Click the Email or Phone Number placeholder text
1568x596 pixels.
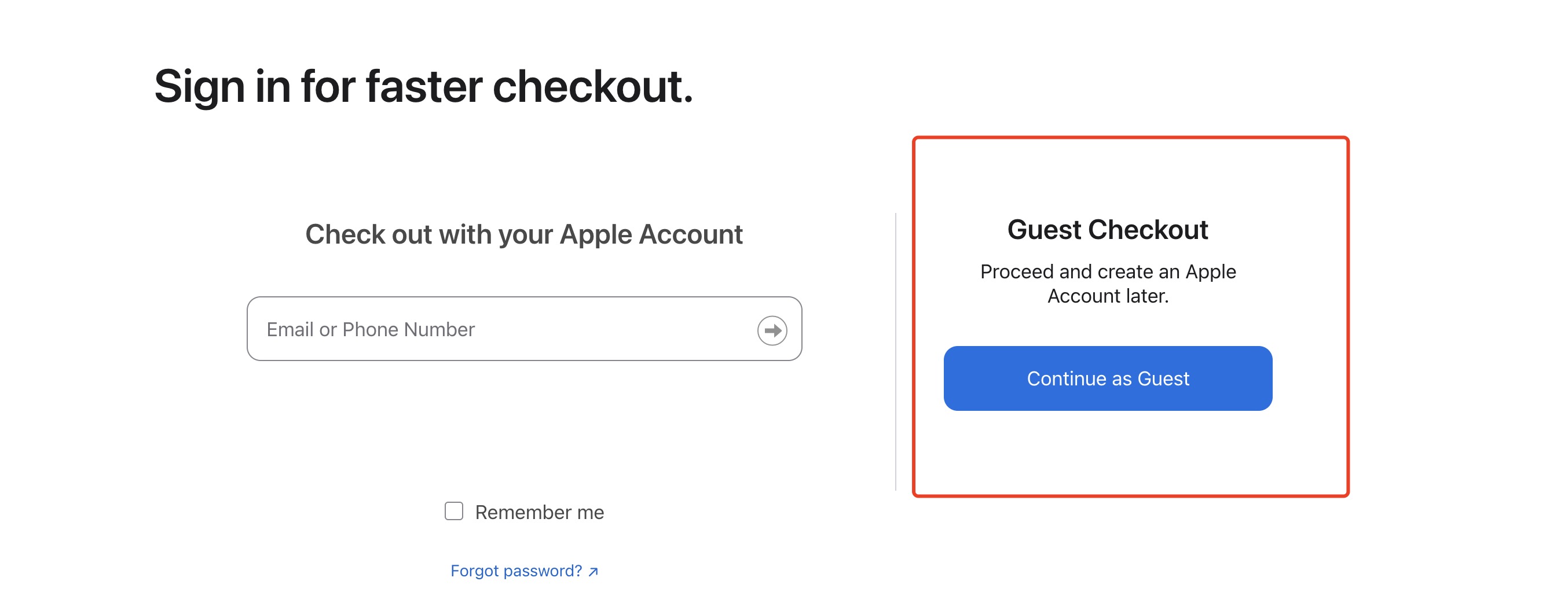point(370,329)
